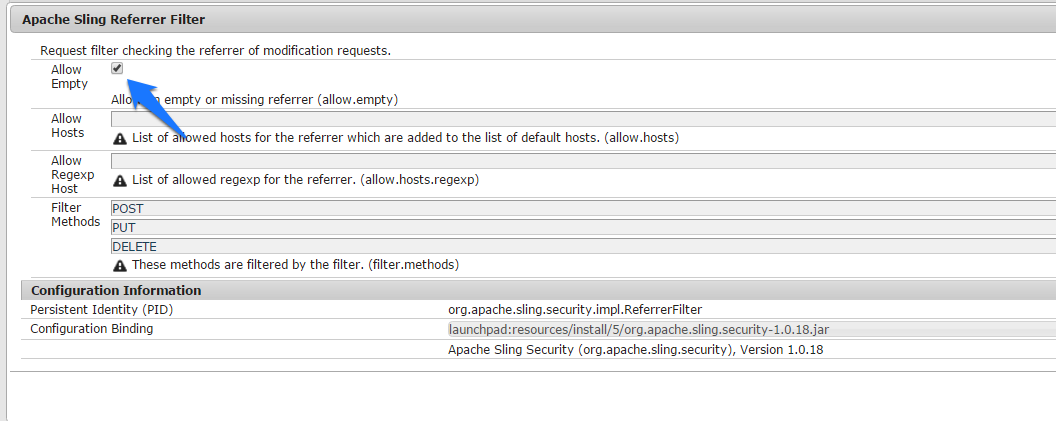Click the Allow Empty label
This screenshot has width=1056, height=421.
pos(69,77)
